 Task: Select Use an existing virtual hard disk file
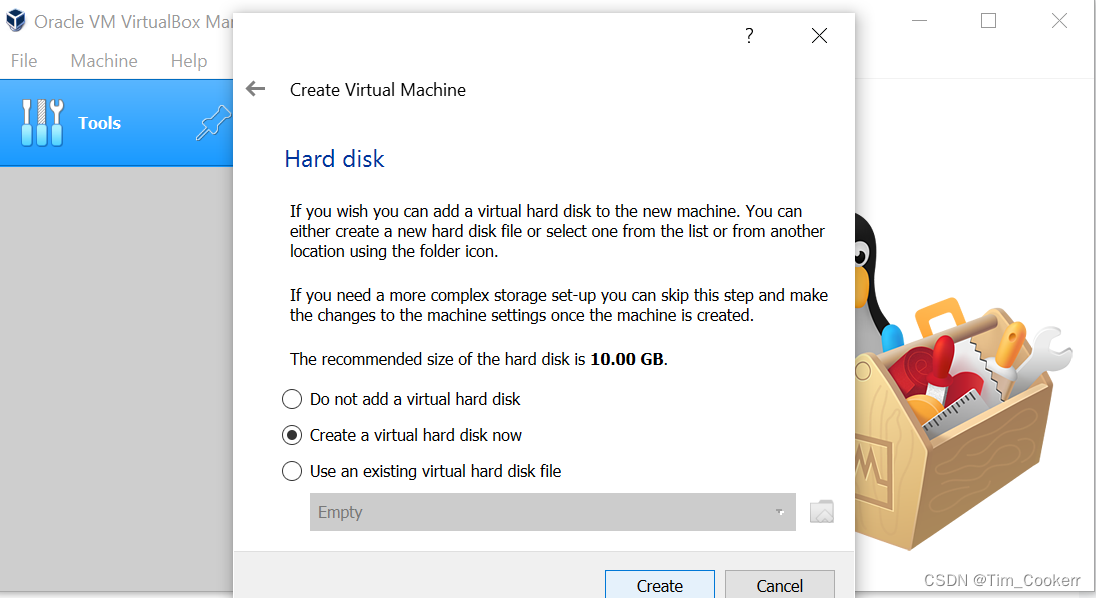421,472
